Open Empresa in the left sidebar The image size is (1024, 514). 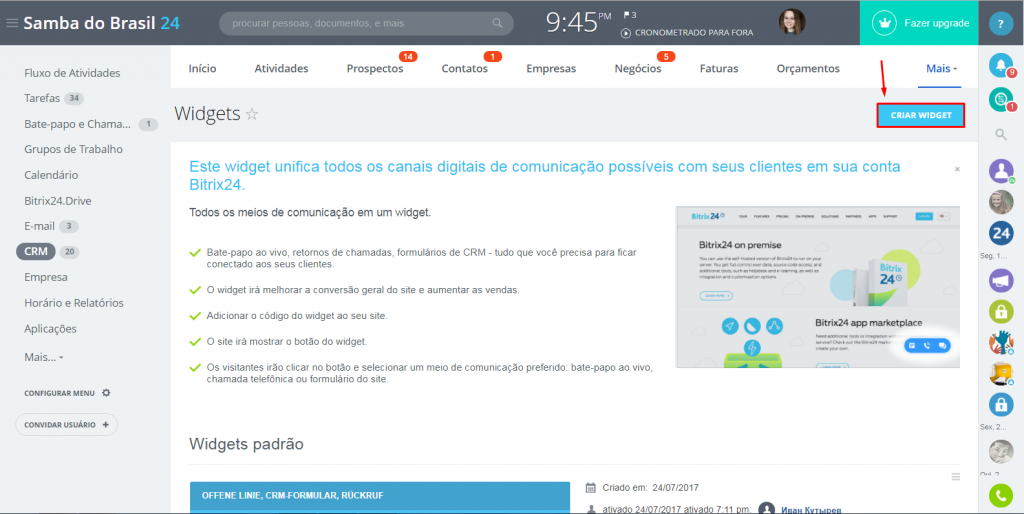tap(46, 278)
